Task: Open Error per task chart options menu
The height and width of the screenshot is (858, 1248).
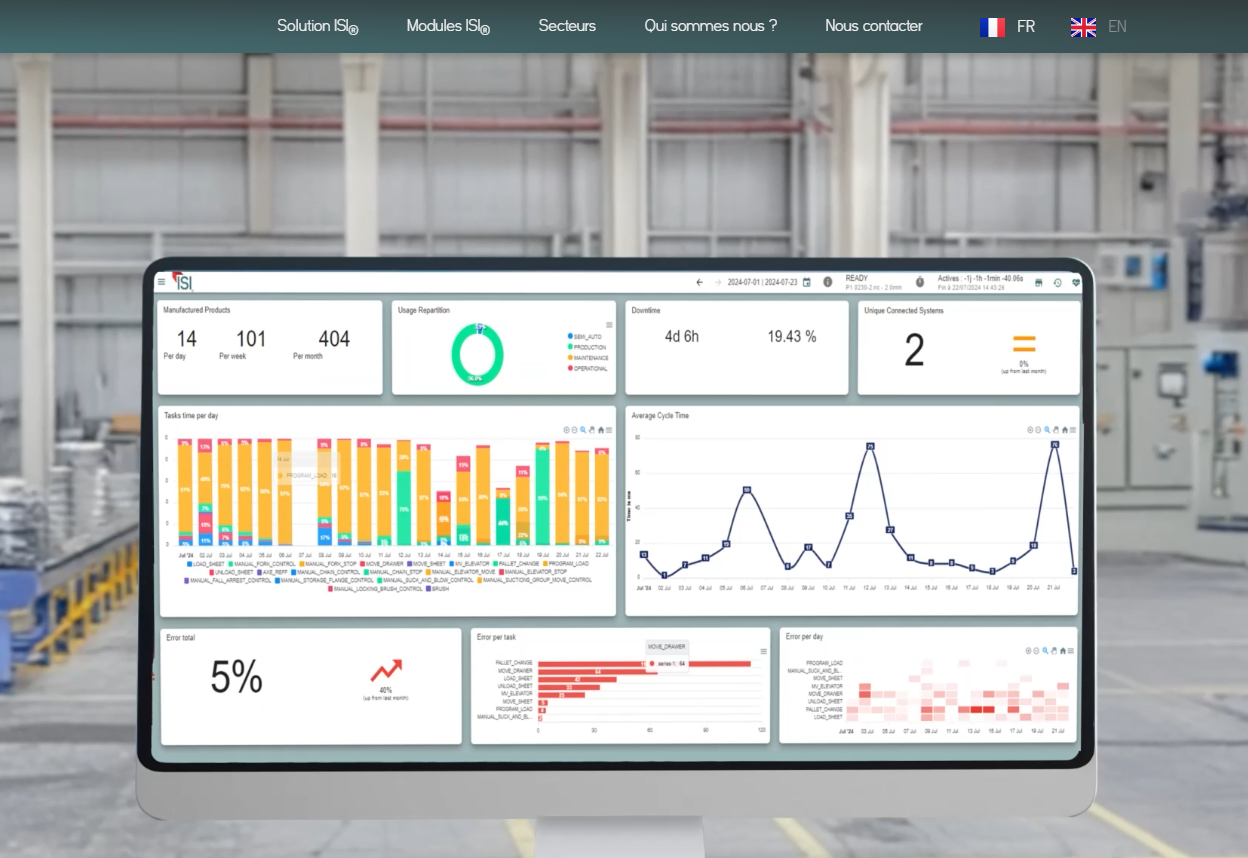Action: coord(763,651)
